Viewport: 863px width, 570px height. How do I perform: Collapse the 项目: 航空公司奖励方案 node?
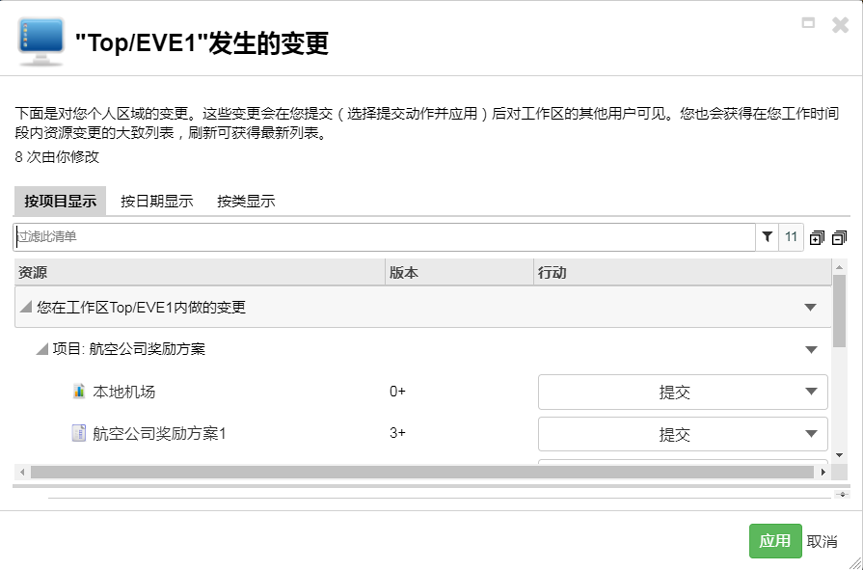[x=42, y=349]
